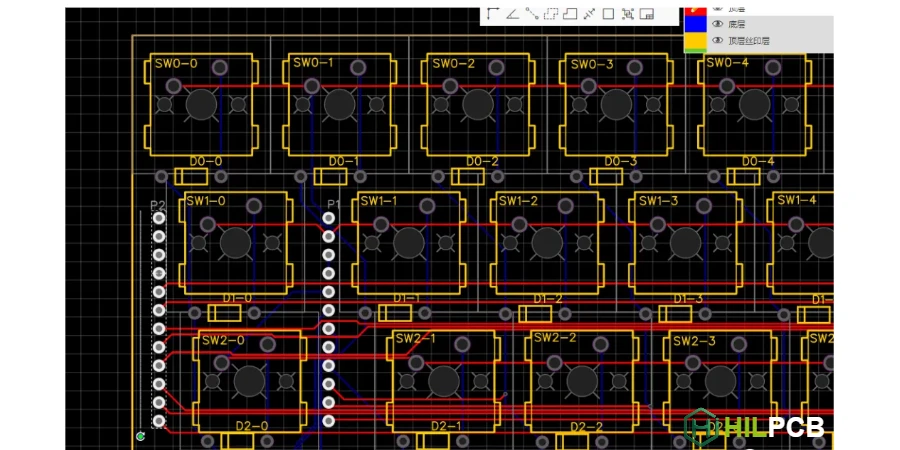Click the SW2-0 designator label

click(223, 340)
